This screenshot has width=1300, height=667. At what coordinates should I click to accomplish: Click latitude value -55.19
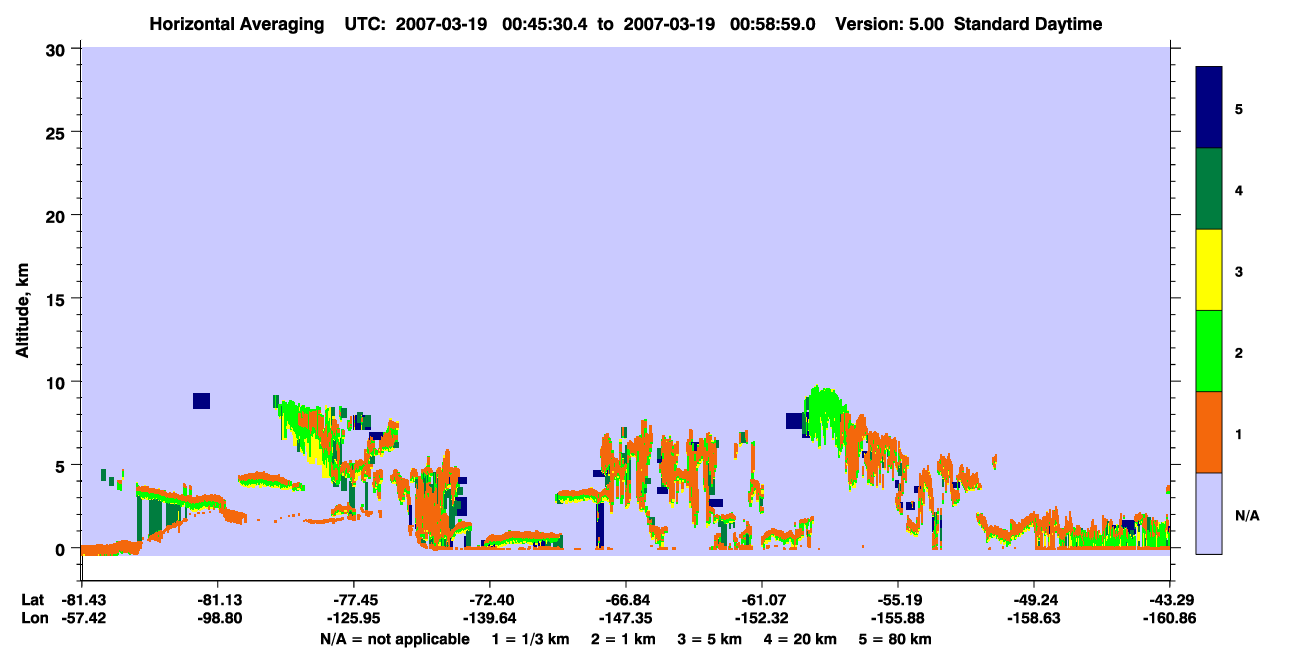pyautogui.click(x=897, y=600)
